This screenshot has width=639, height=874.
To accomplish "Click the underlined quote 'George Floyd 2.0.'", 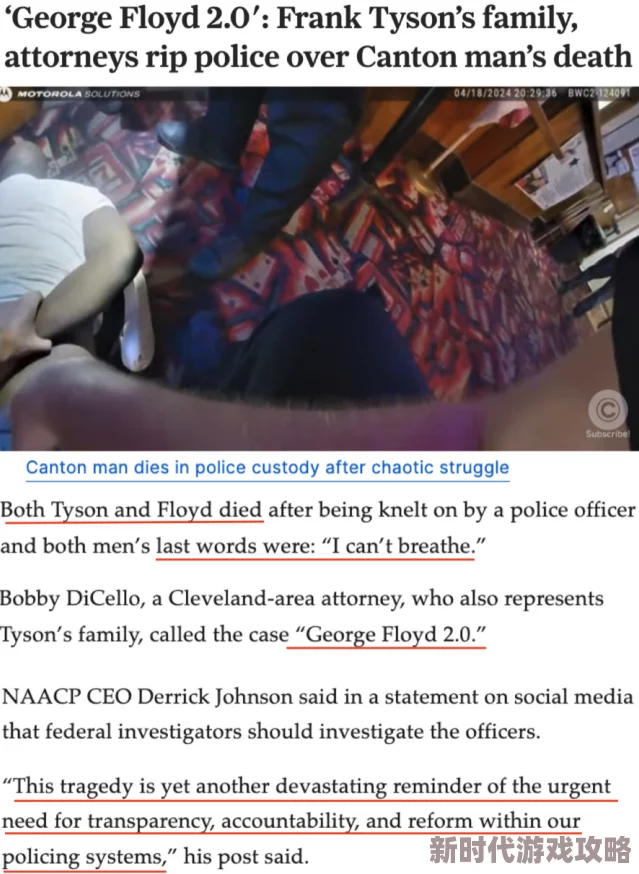I will [x=389, y=634].
